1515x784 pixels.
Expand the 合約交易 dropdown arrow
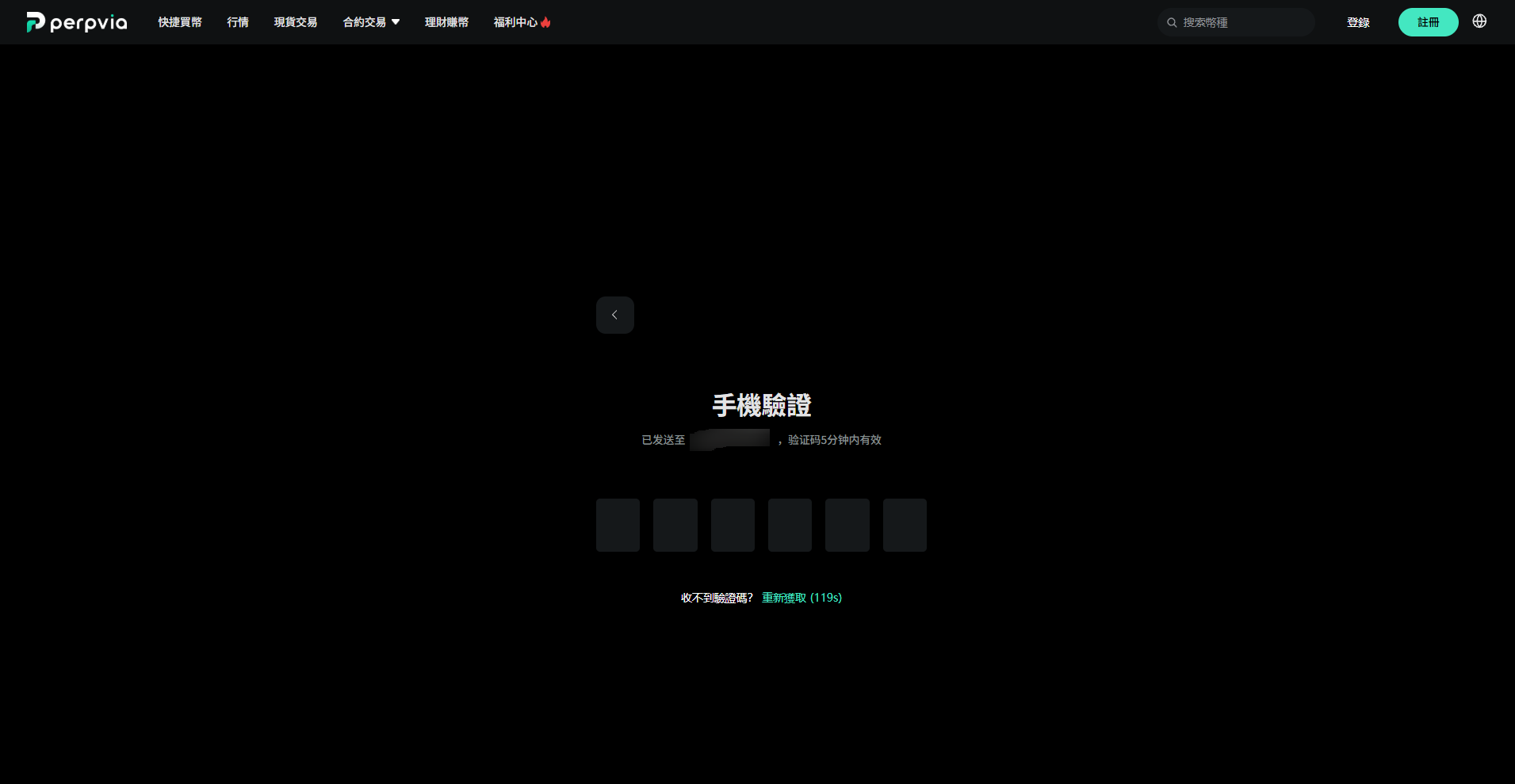[396, 22]
